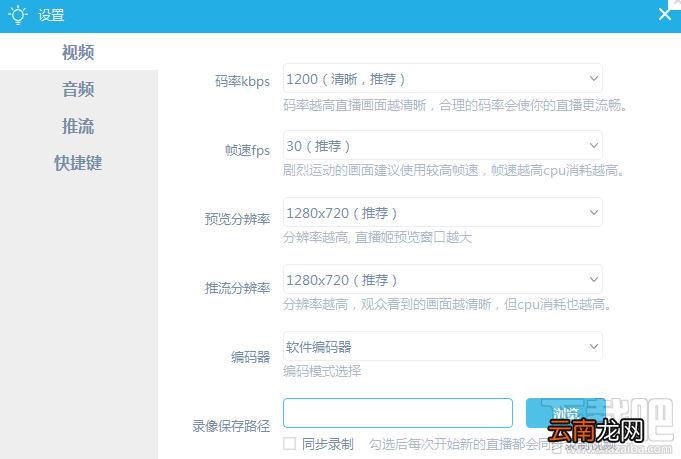
Task: Click the 录像保存路径 label
Action: coord(231,426)
